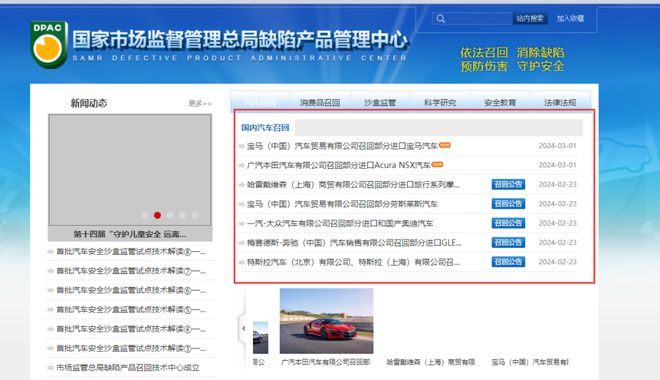Open the 国内汽车召回 section heading
This screenshot has width=660, height=380.
click(265, 128)
